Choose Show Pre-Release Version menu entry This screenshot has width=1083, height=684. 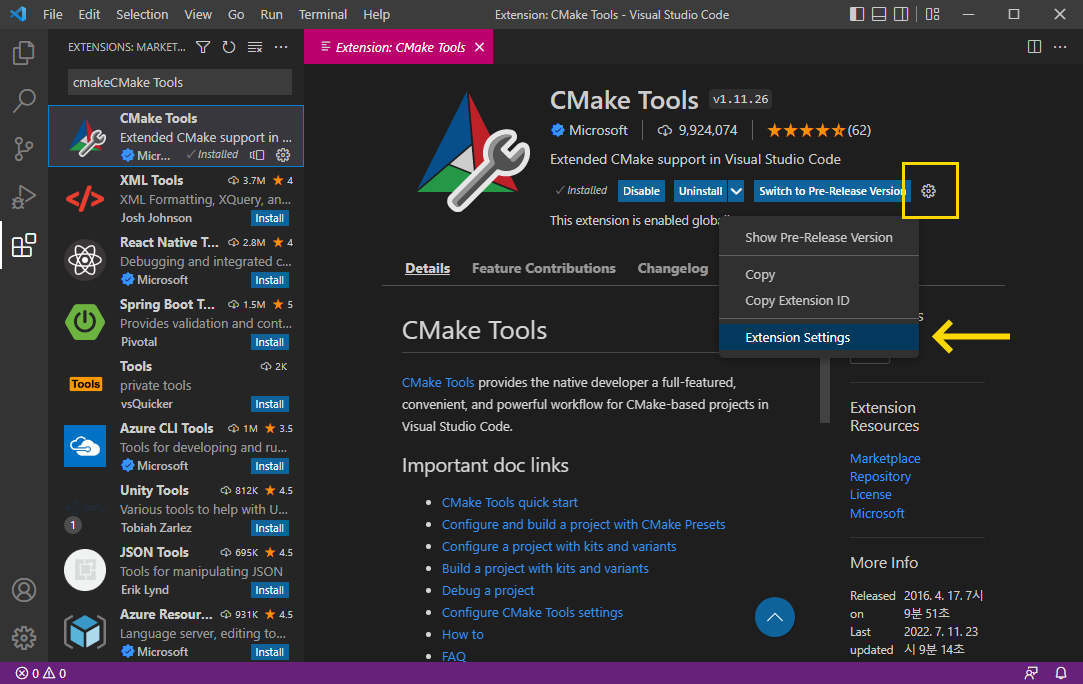818,238
